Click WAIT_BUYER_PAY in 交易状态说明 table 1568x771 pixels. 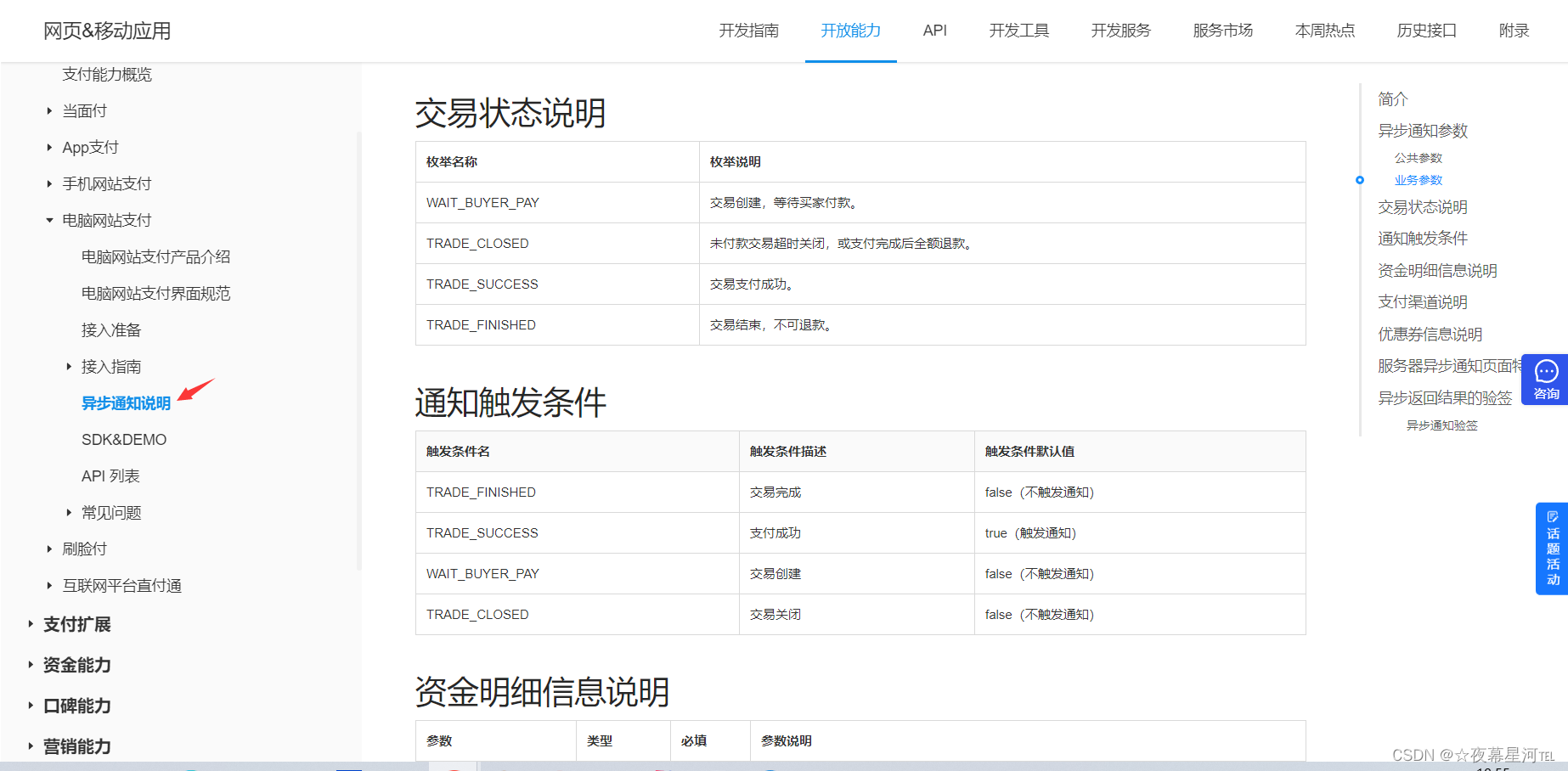(x=482, y=203)
